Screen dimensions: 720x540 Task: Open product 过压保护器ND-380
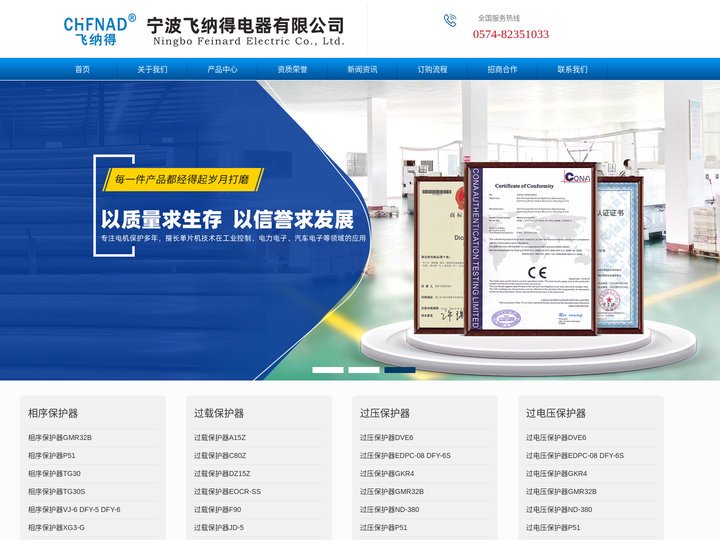pos(389,510)
